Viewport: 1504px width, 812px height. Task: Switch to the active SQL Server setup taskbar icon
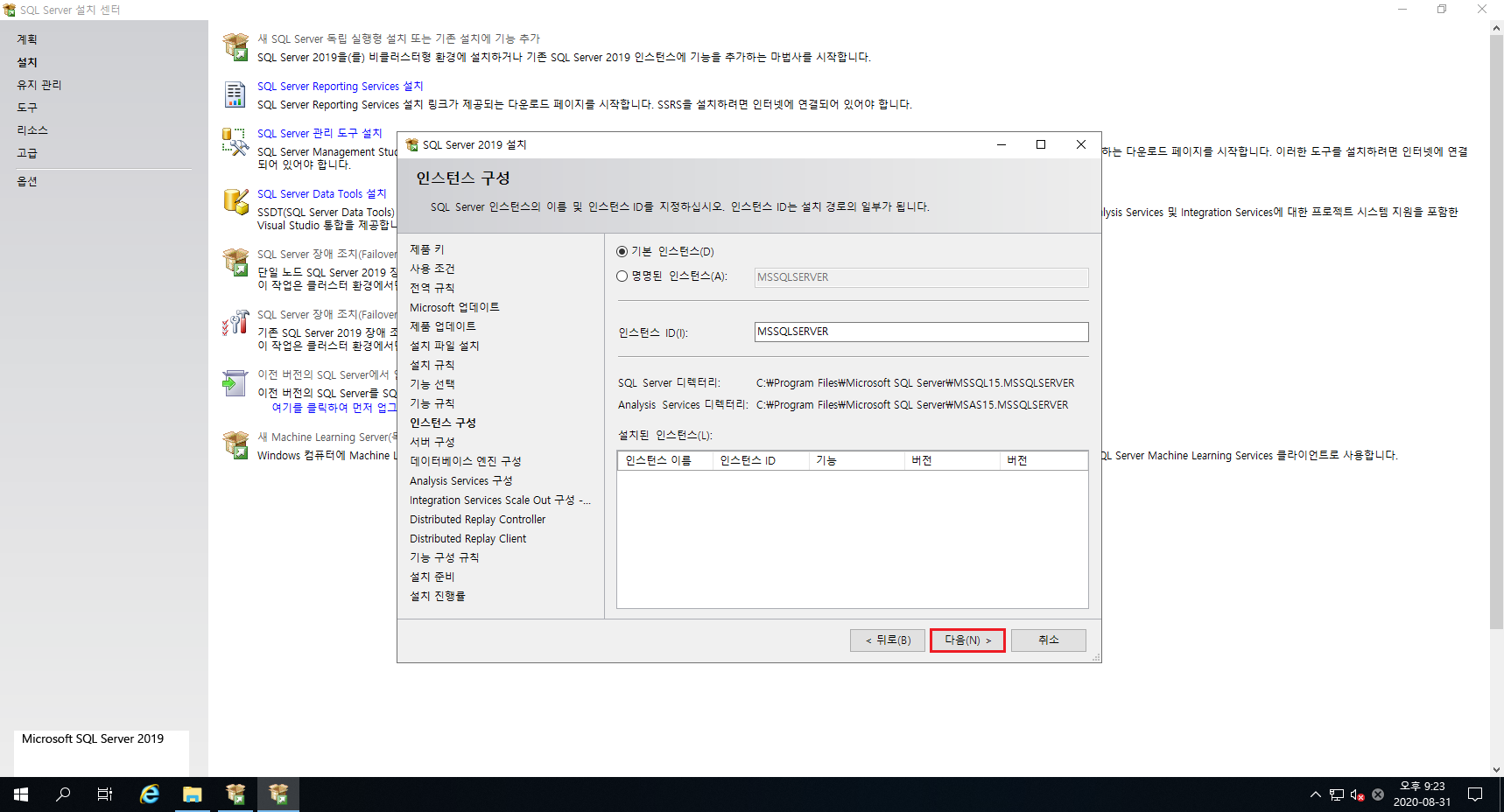(278, 794)
